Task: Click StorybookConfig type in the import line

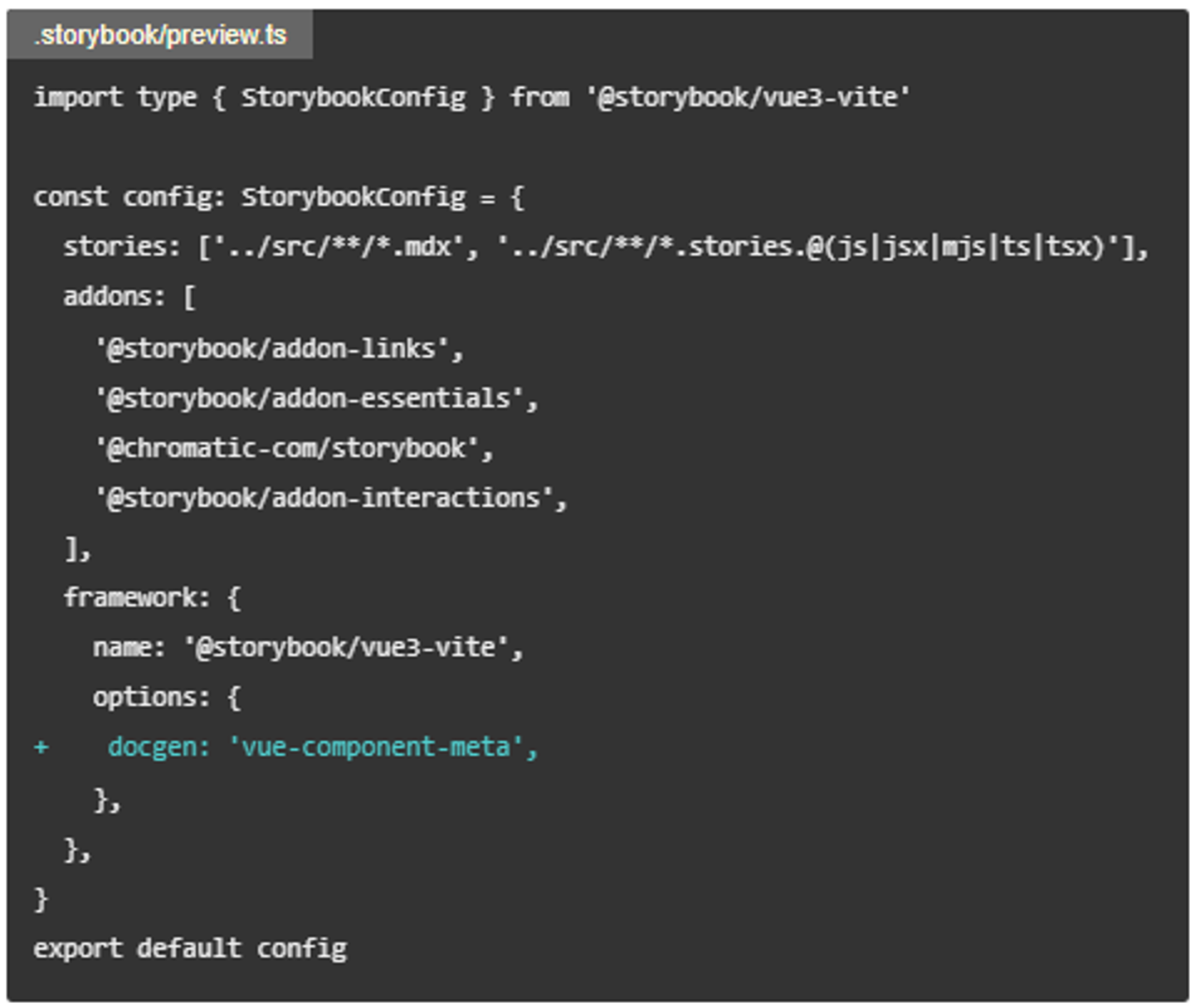Action: pyautogui.click(x=354, y=98)
